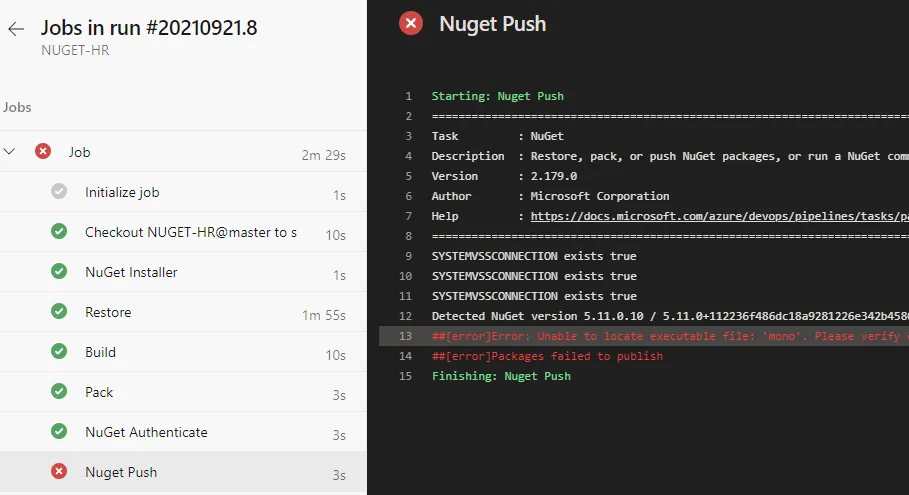Screen dimensions: 909x495
Task: Click the Restore duration '1m 55s'
Action: tap(323, 315)
